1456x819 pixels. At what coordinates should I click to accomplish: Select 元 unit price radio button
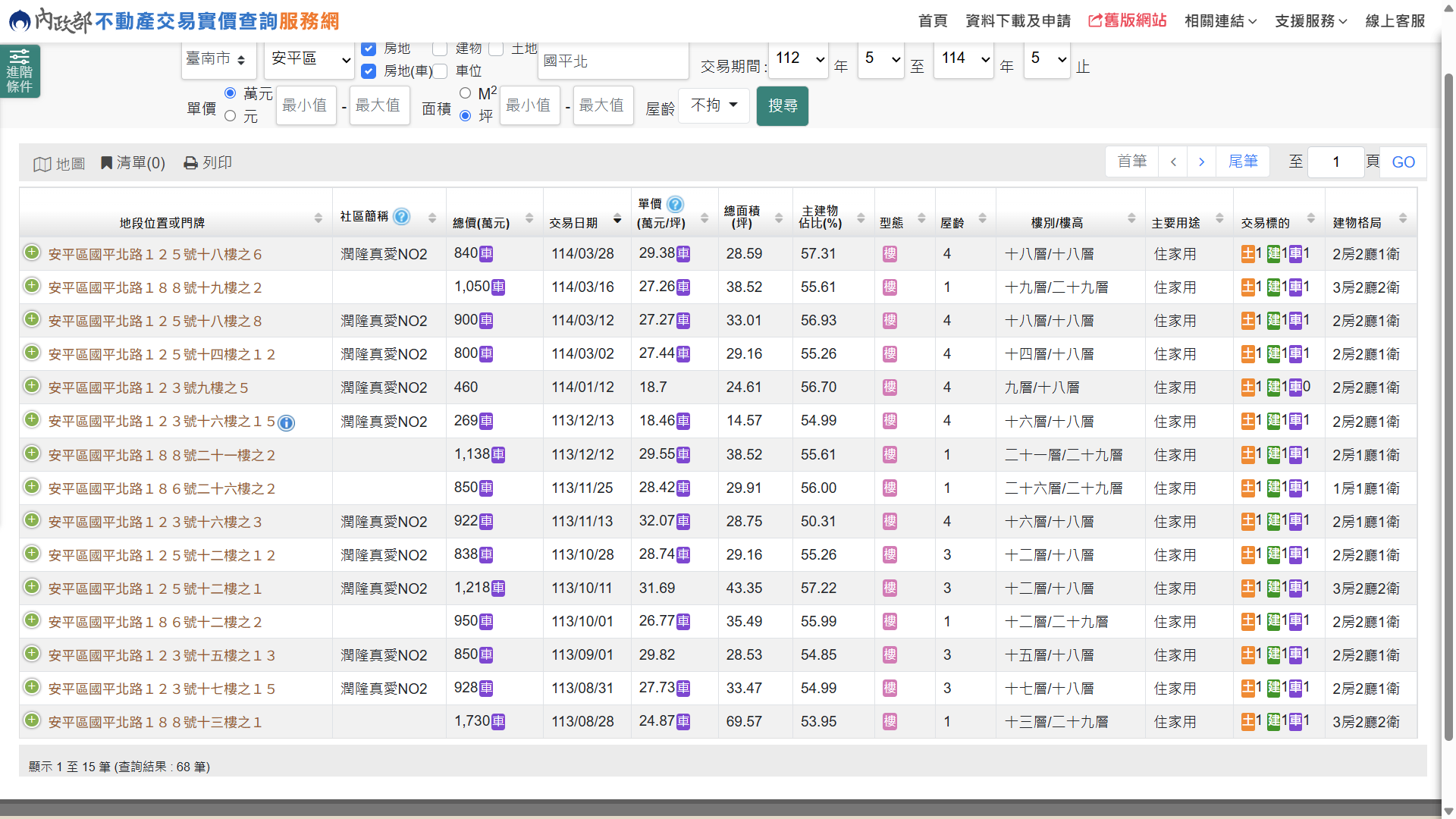(231, 115)
